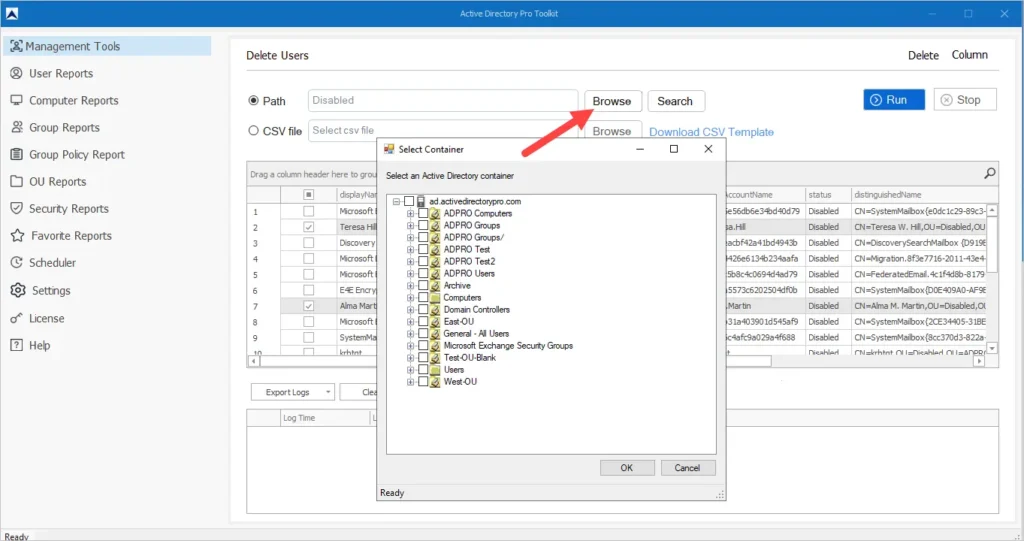
Task: Expand the ADPRO Computers node
Action: pos(410,214)
